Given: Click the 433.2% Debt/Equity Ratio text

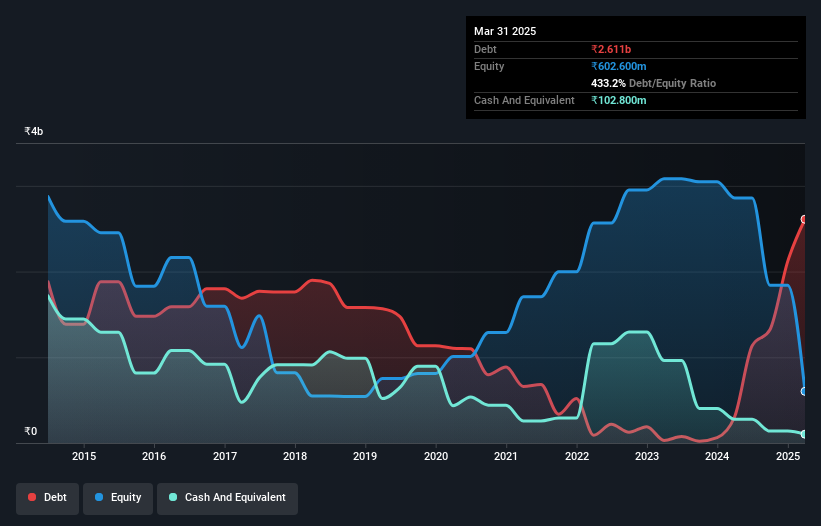Looking at the screenshot, I should (x=653, y=83).
